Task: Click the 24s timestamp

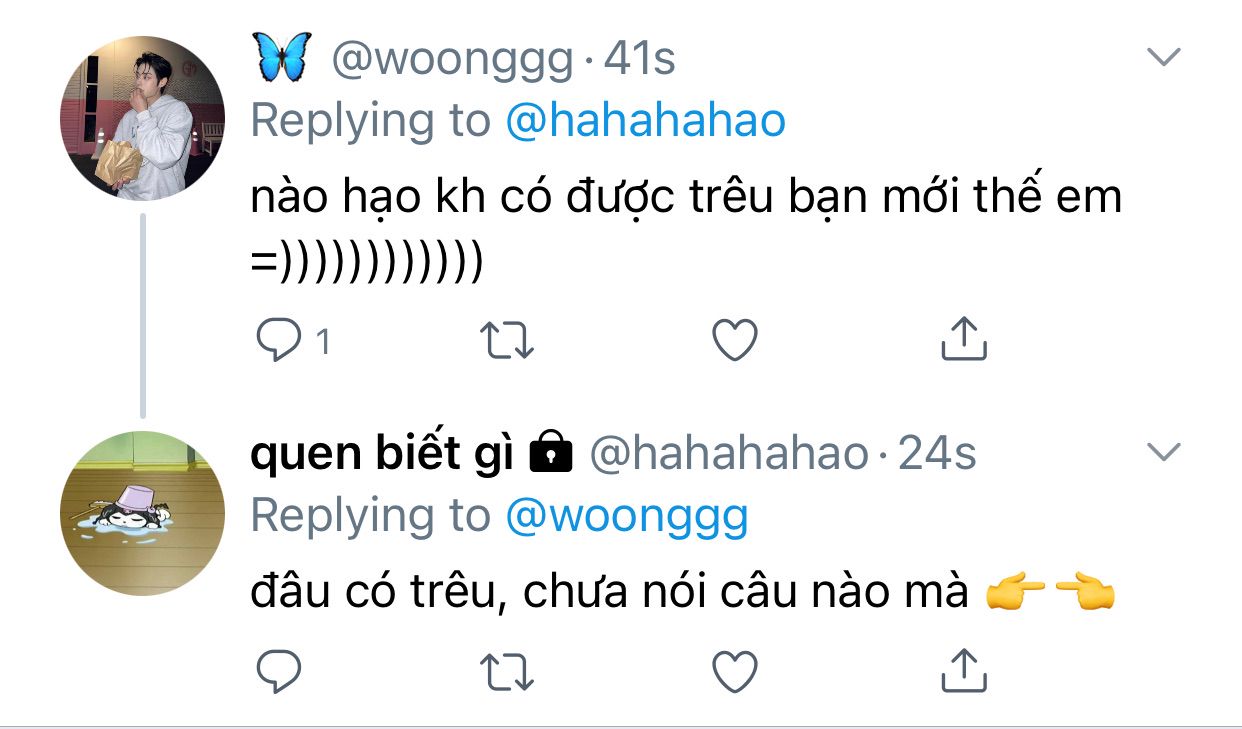Action: pyautogui.click(x=936, y=455)
